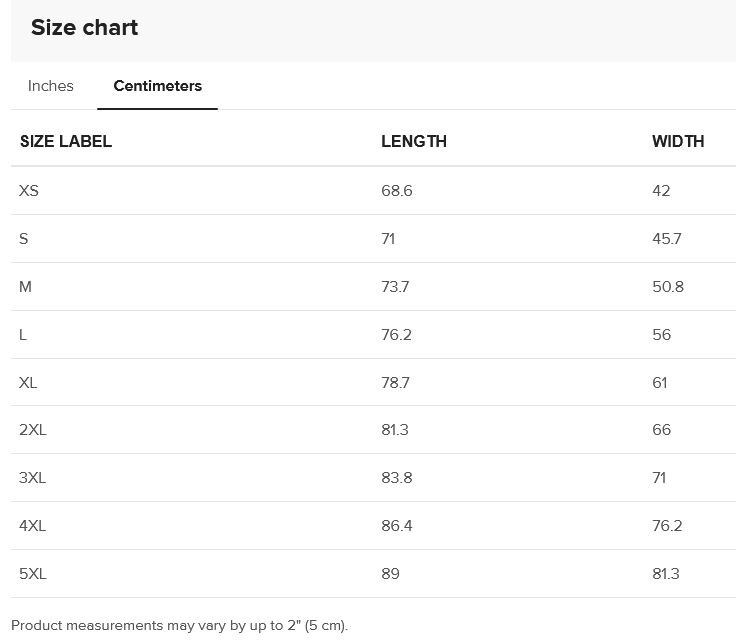
Task: Click the M width value 50.8
Action: (x=668, y=287)
